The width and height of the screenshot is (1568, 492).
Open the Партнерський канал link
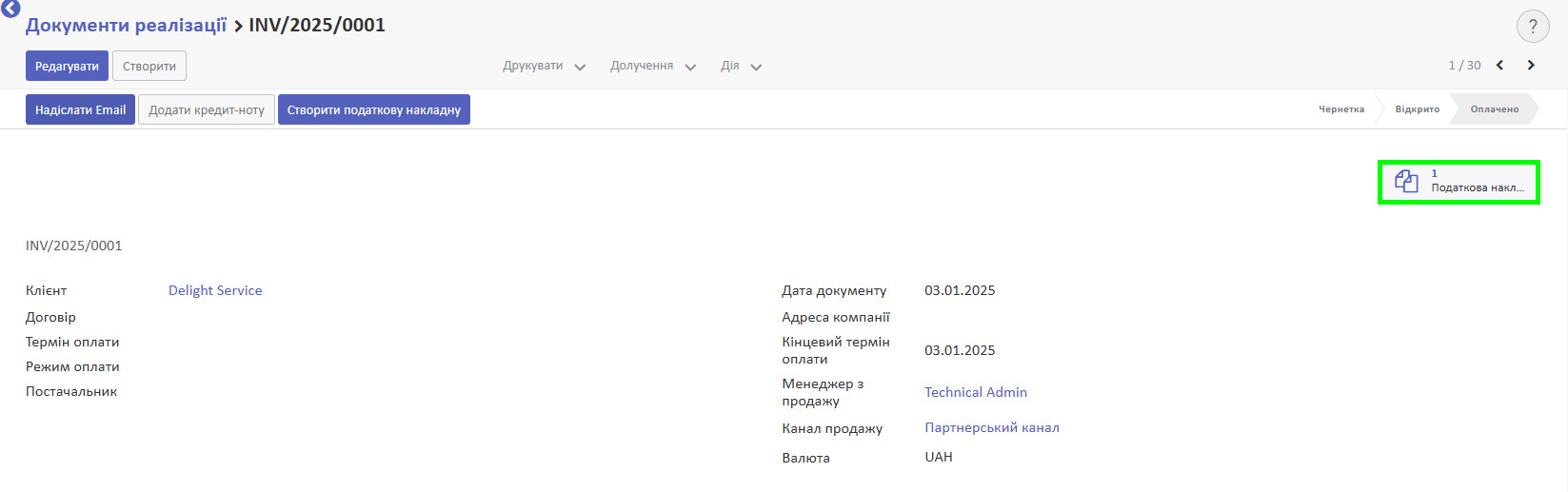click(992, 427)
